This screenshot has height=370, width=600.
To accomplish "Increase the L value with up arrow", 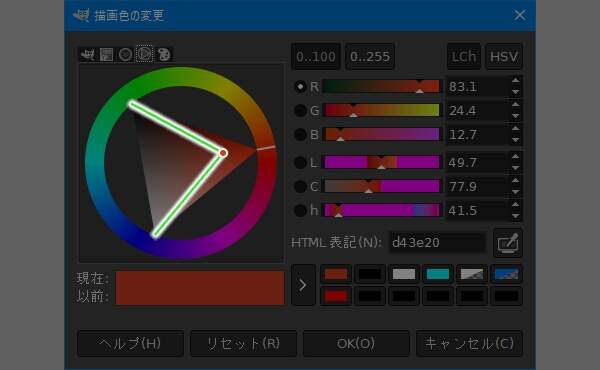I will 515,156.
